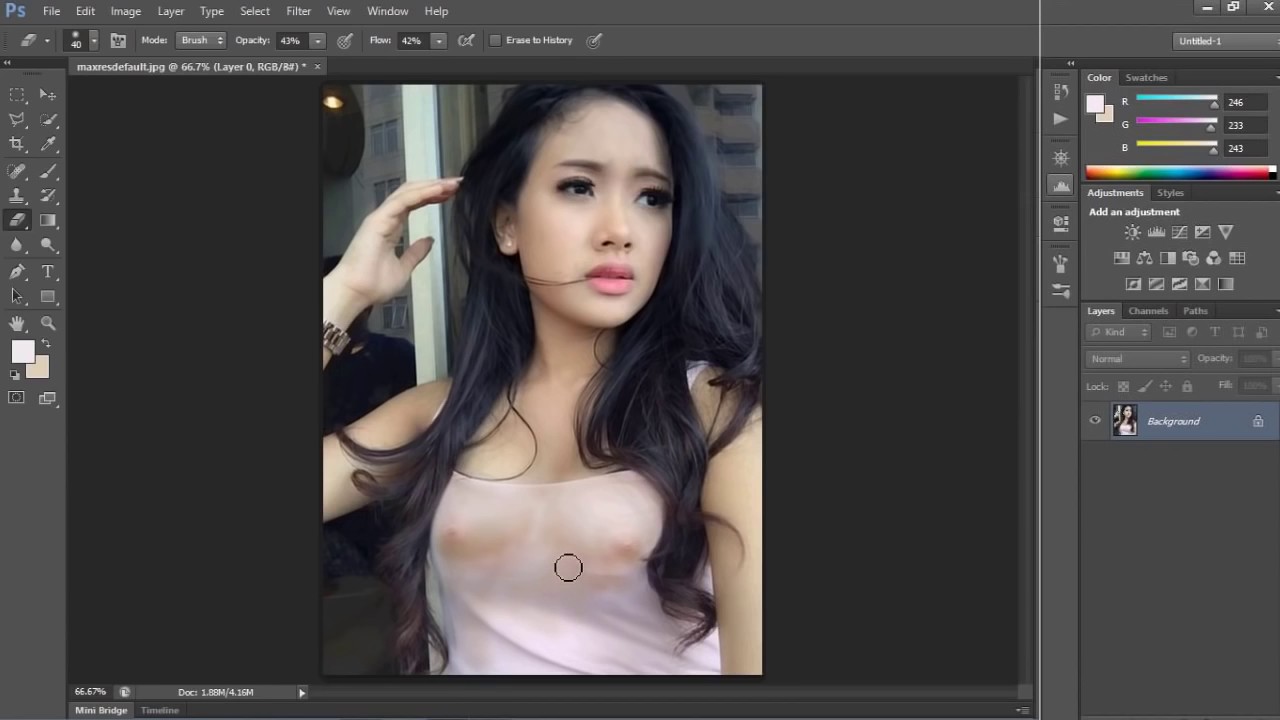Toggle Quick Mask mode
Viewport: 1280px width, 720px height.
16,398
